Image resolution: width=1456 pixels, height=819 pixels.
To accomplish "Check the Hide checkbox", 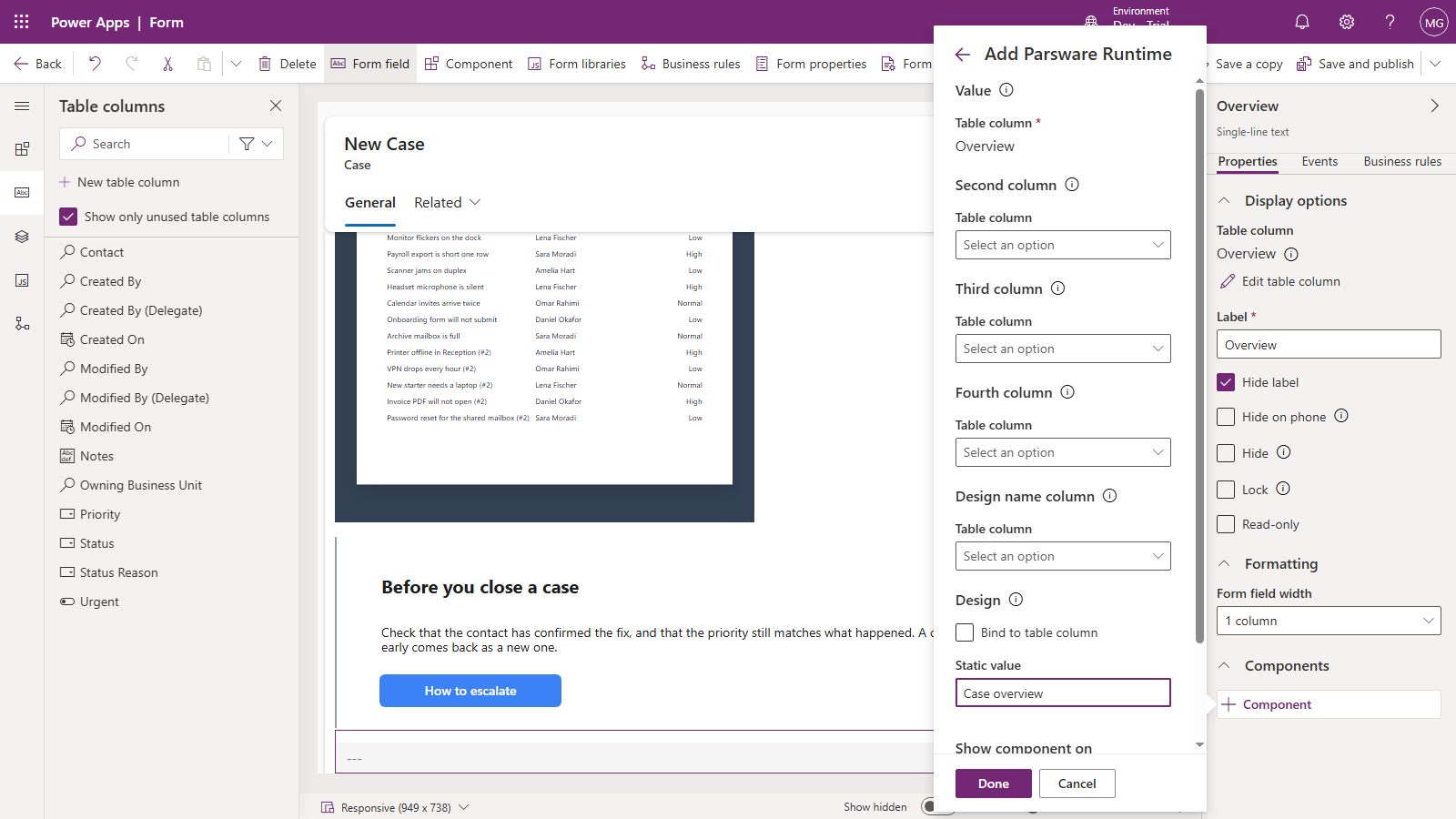I will click(1226, 453).
